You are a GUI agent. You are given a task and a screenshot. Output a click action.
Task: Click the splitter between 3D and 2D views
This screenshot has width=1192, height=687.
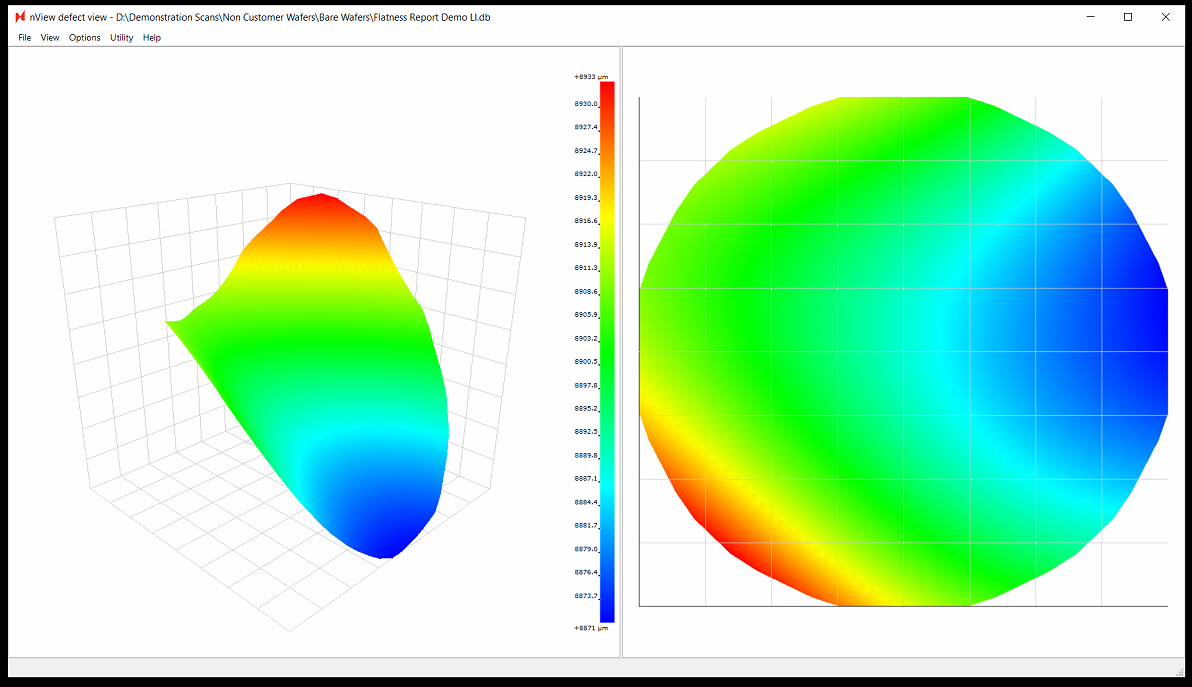click(x=621, y=350)
